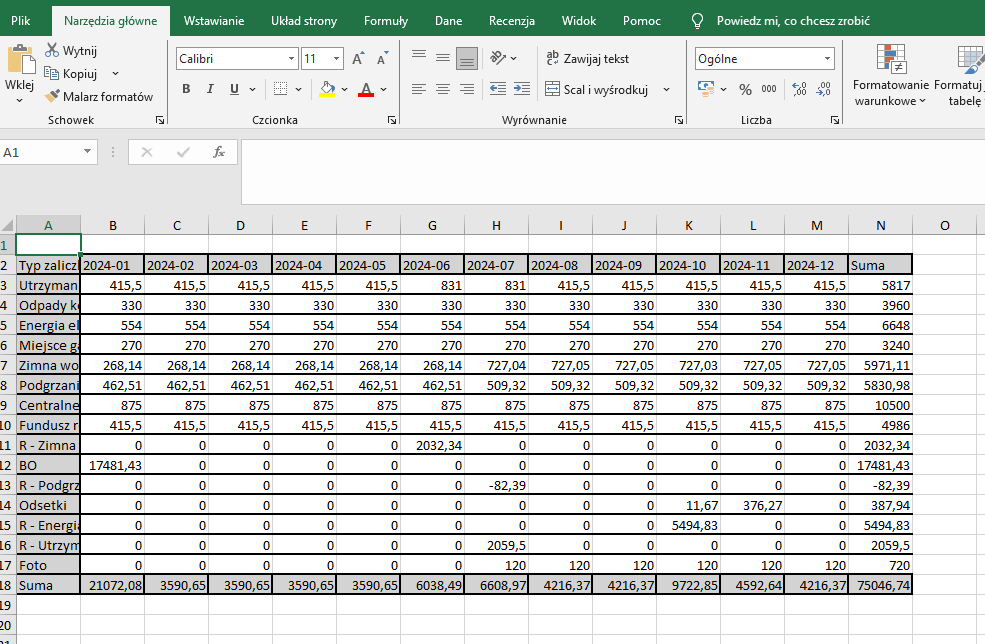Click the insert function fx icon

219,152
